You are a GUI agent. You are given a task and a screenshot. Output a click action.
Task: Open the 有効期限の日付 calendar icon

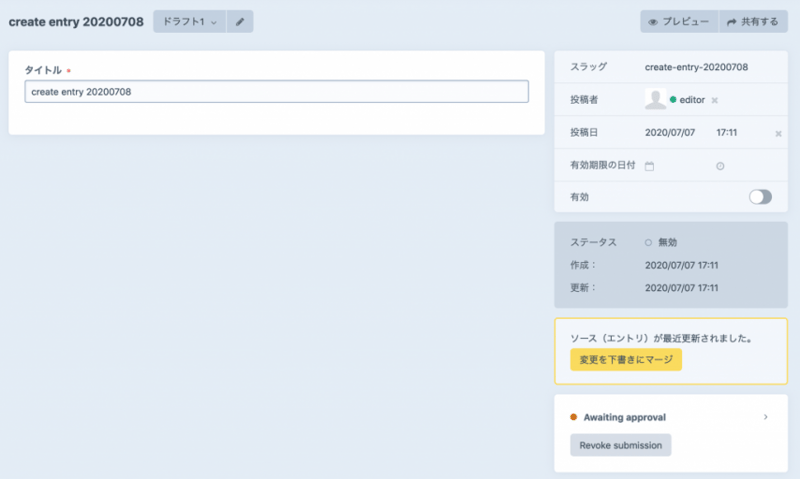pyautogui.click(x=649, y=165)
